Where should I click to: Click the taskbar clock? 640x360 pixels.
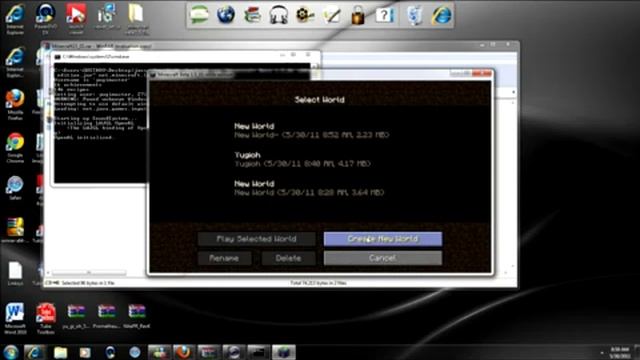(x=619, y=353)
